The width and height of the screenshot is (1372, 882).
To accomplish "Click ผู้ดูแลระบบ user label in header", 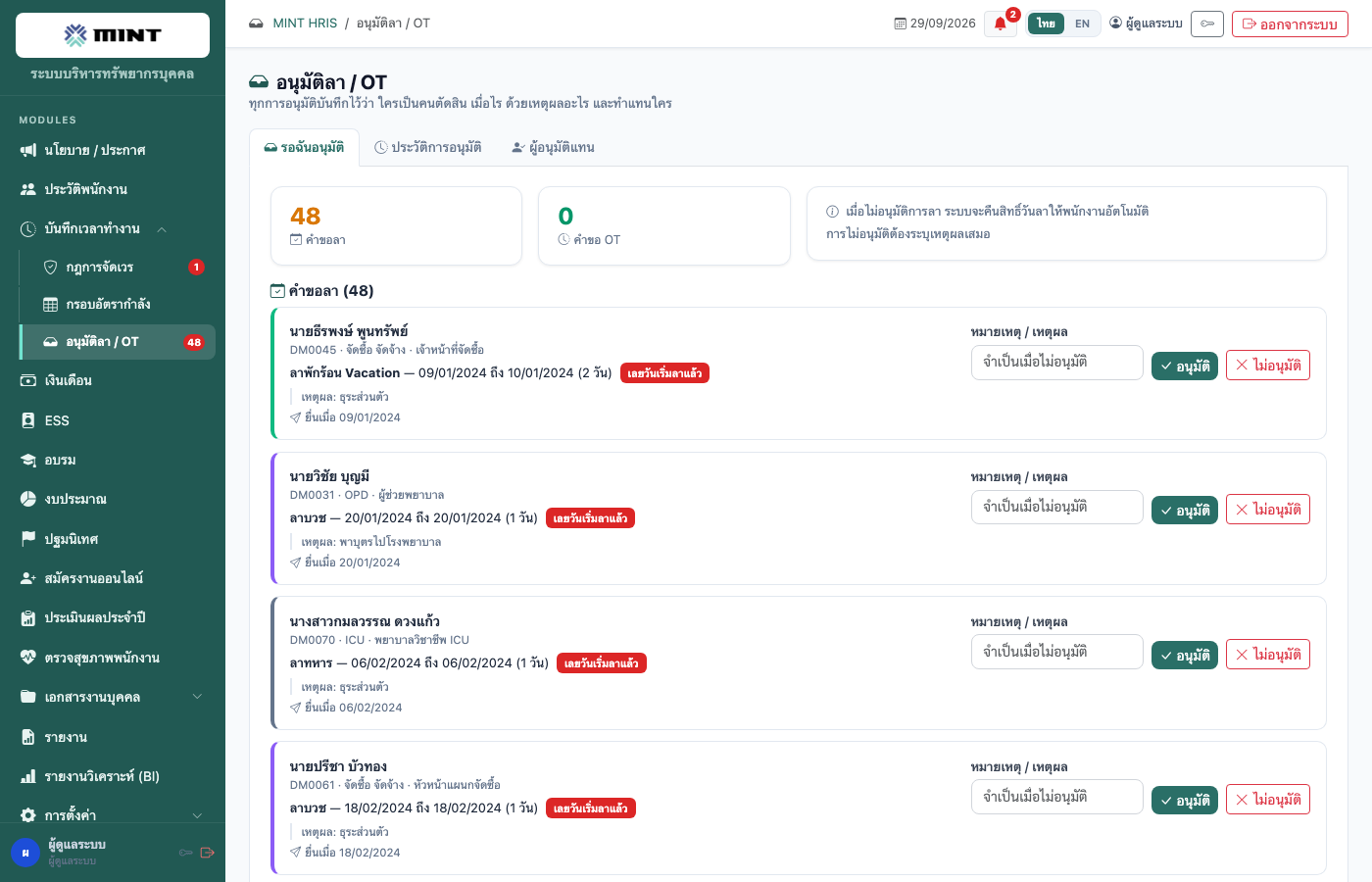I will (x=1146, y=24).
